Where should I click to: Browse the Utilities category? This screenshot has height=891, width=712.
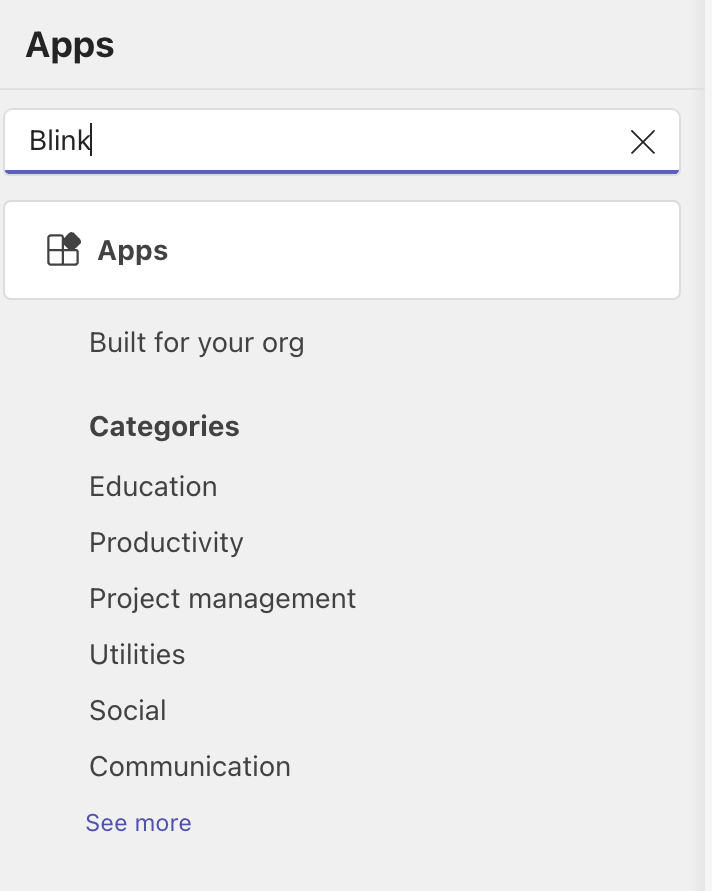[138, 654]
